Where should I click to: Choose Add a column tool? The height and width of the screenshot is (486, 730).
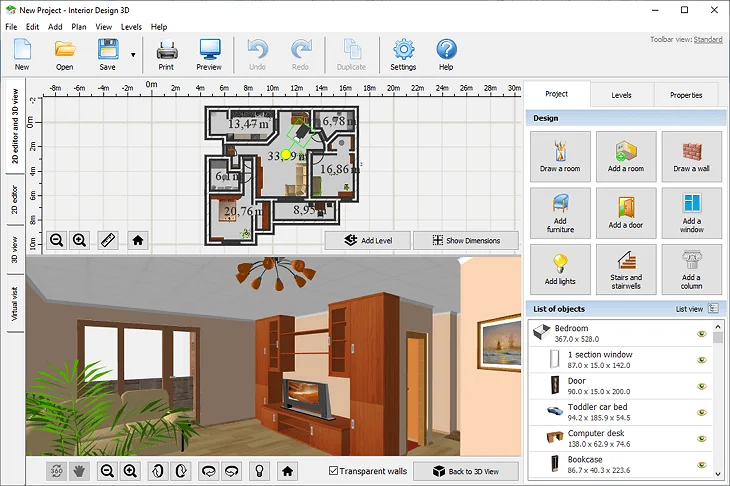[691, 270]
